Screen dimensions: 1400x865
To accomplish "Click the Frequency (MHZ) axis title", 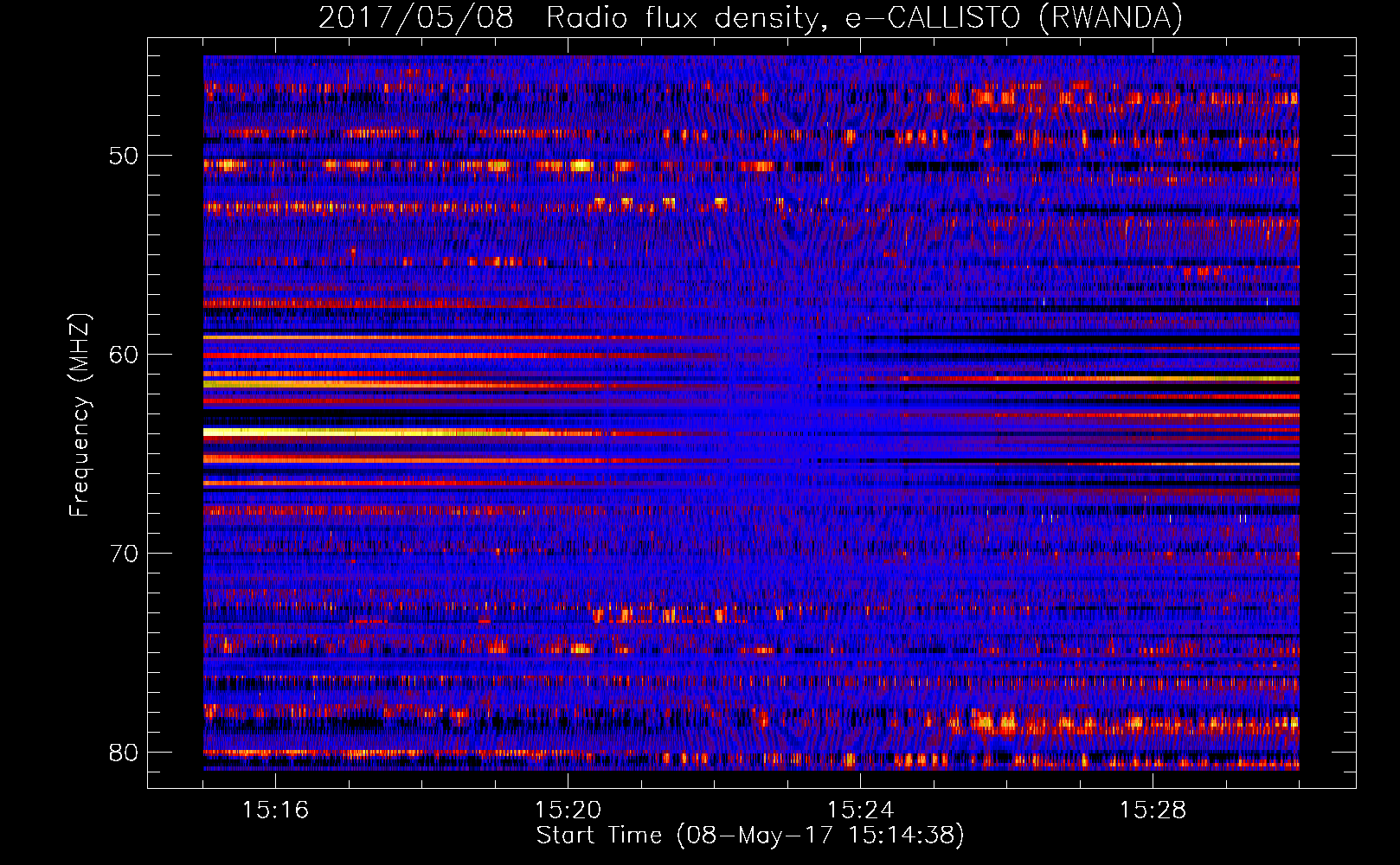I will (x=80, y=414).
